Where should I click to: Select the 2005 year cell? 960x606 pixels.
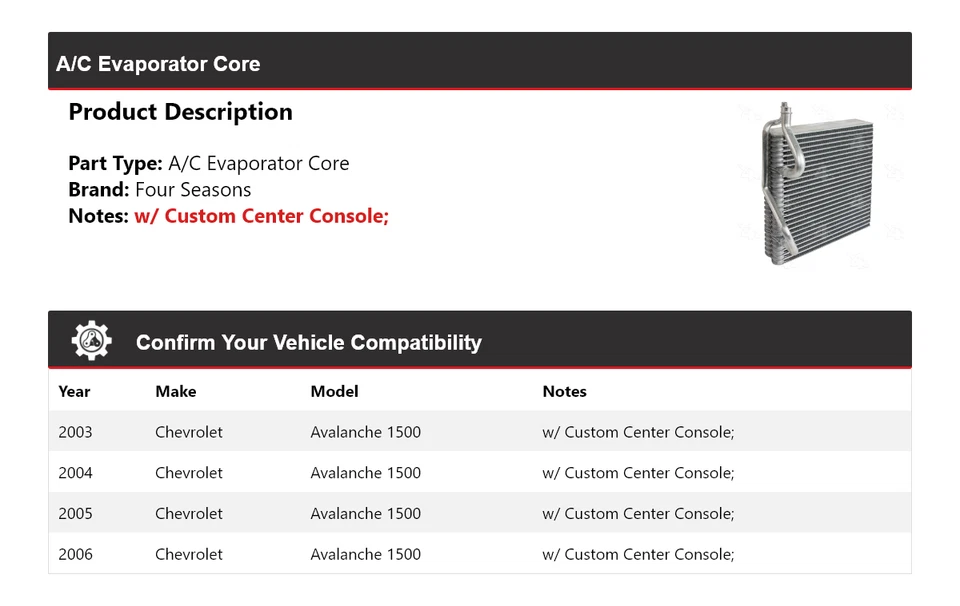click(x=75, y=514)
